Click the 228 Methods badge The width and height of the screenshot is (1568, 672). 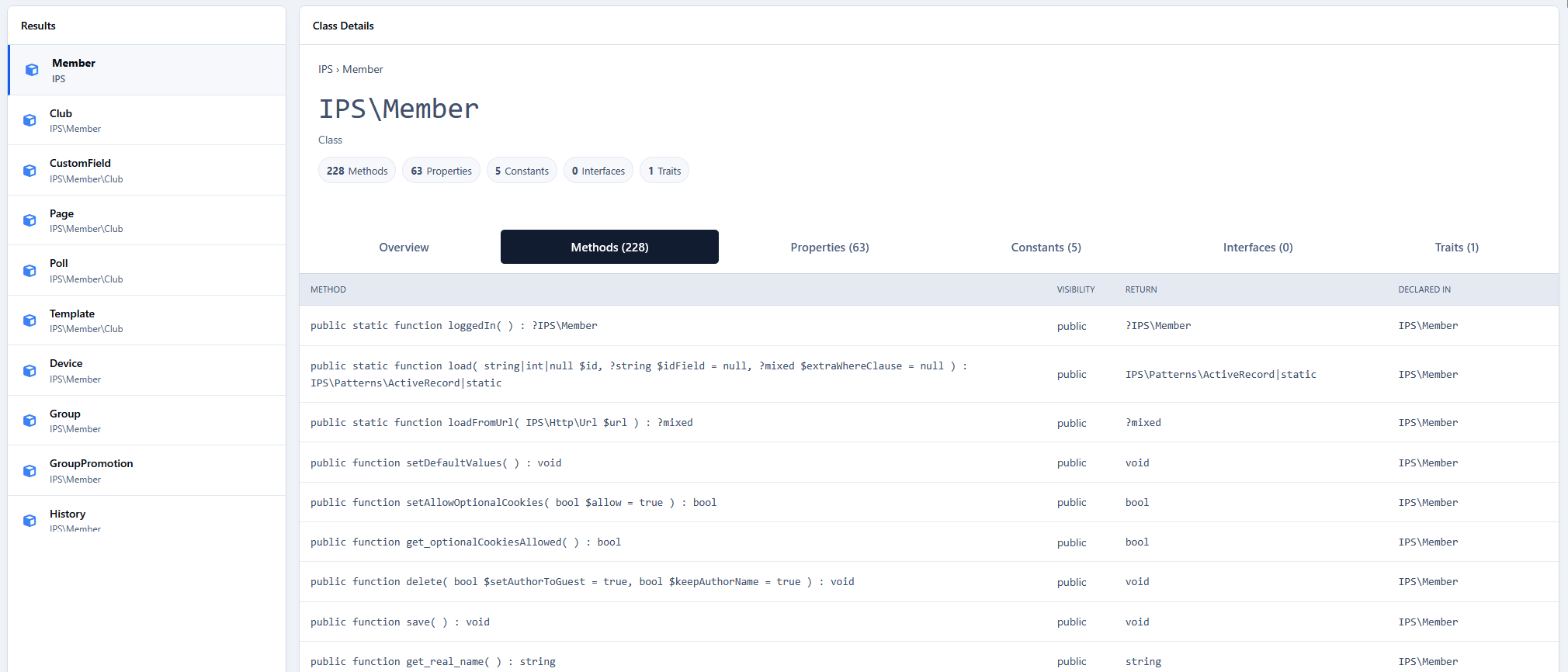tap(357, 171)
